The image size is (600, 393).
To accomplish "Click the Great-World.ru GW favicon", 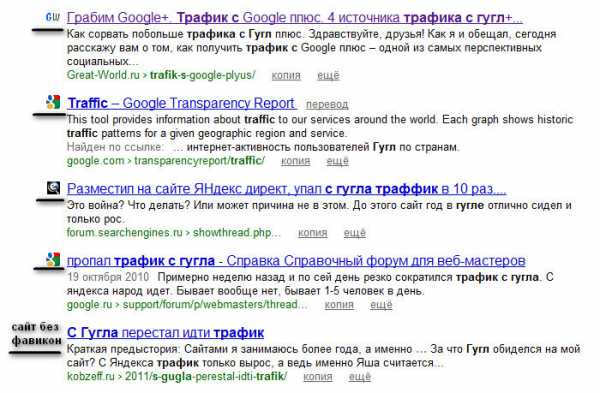I will click(53, 18).
